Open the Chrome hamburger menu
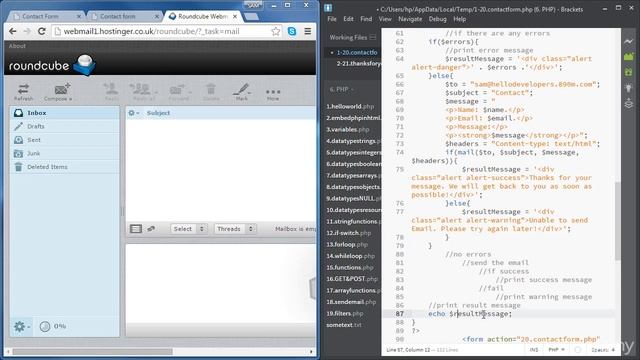 [308, 31]
